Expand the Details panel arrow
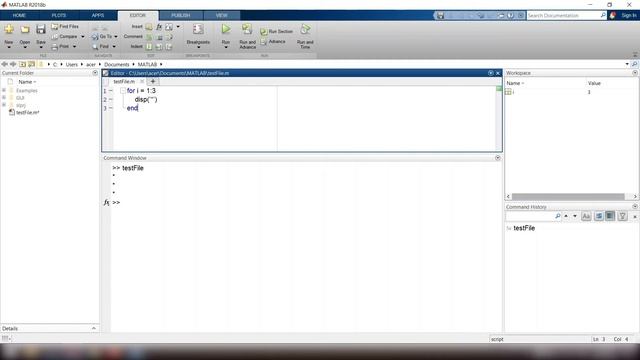The image size is (640, 360). pos(93,329)
